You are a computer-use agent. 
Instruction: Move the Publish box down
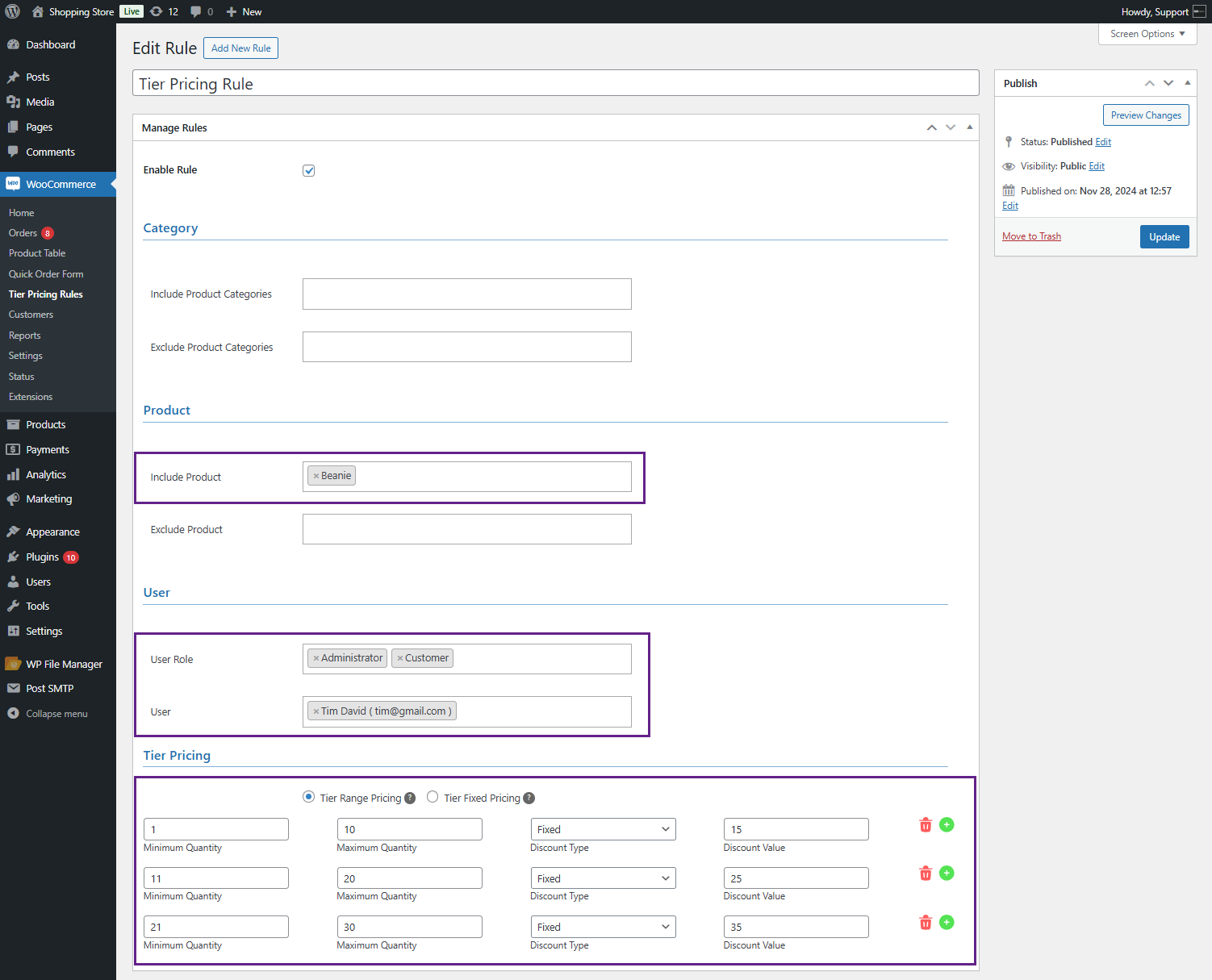1168,83
